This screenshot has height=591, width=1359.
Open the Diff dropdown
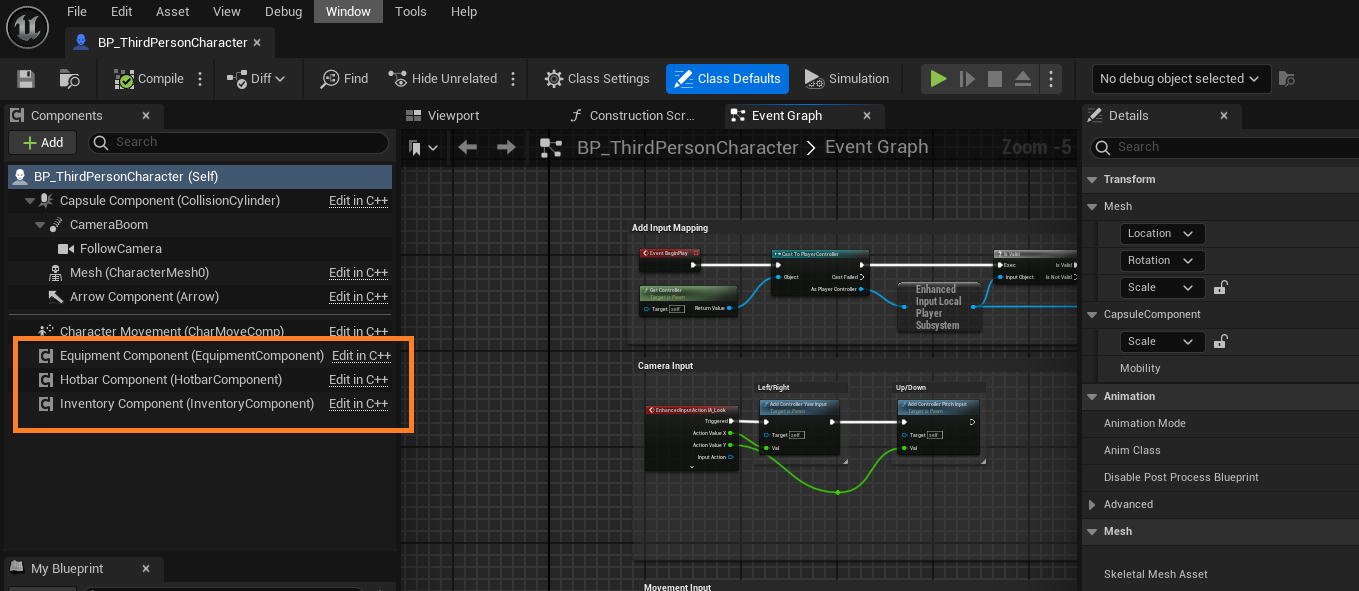click(256, 79)
